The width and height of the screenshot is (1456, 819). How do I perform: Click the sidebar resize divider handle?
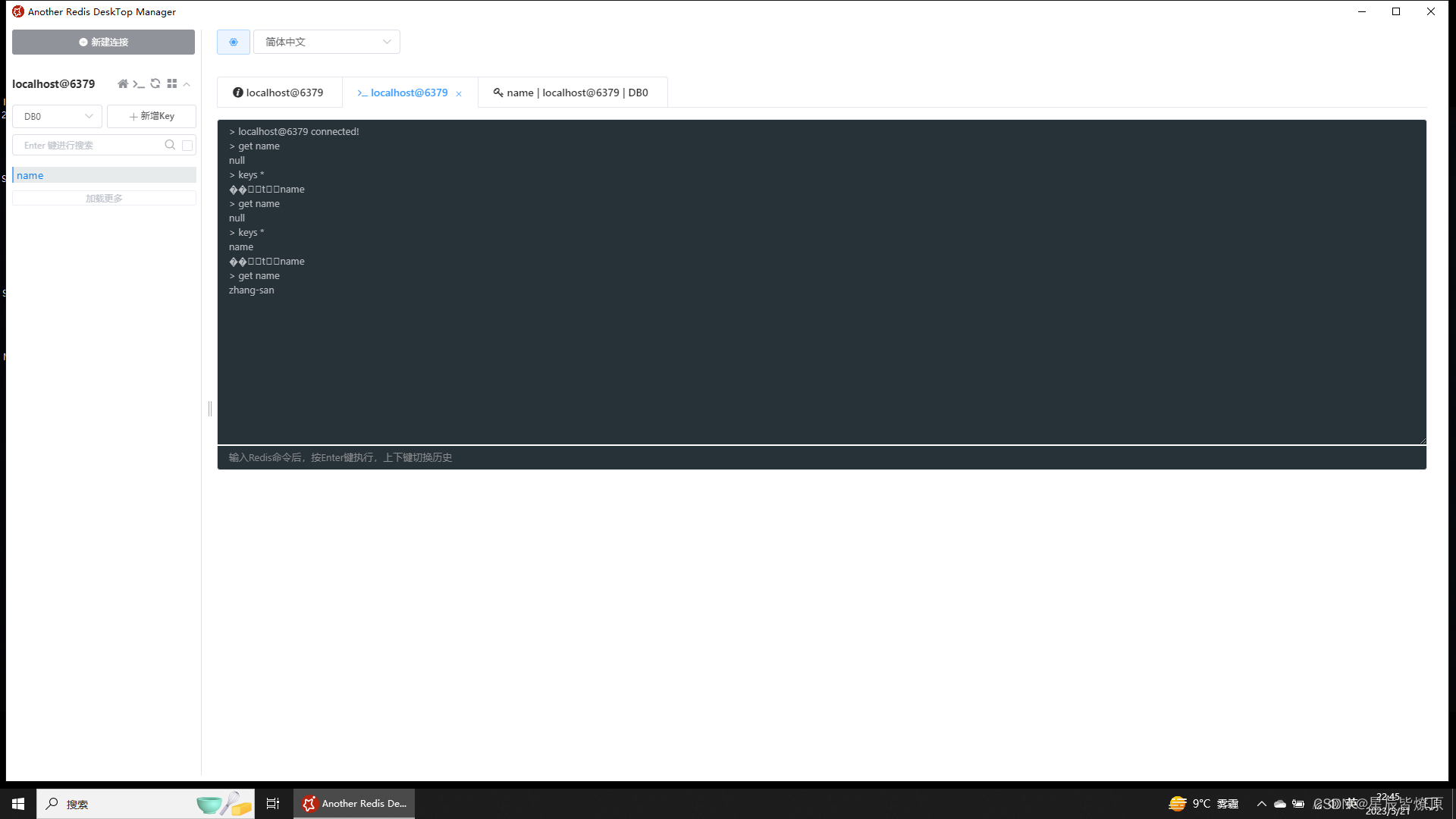[210, 409]
